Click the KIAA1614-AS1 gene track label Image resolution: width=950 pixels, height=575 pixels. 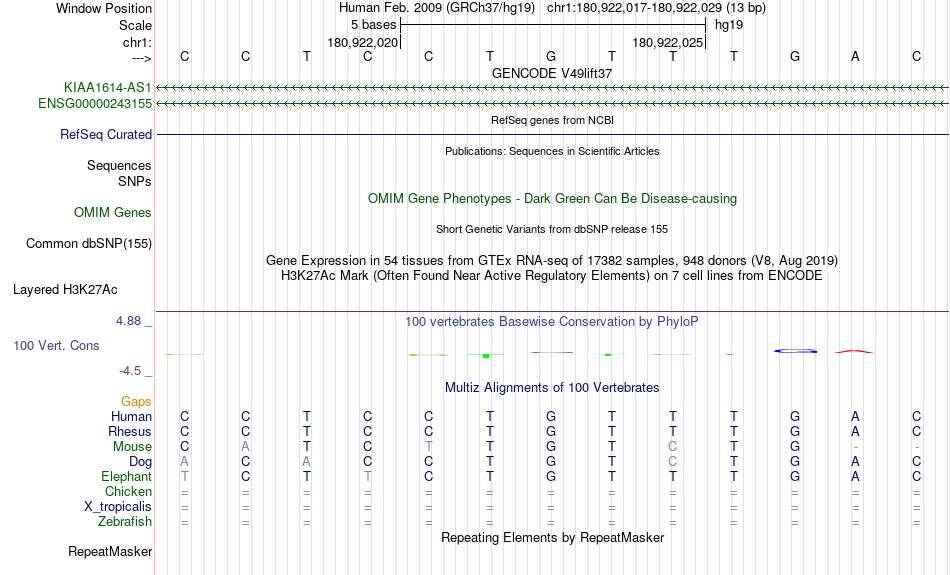107,88
